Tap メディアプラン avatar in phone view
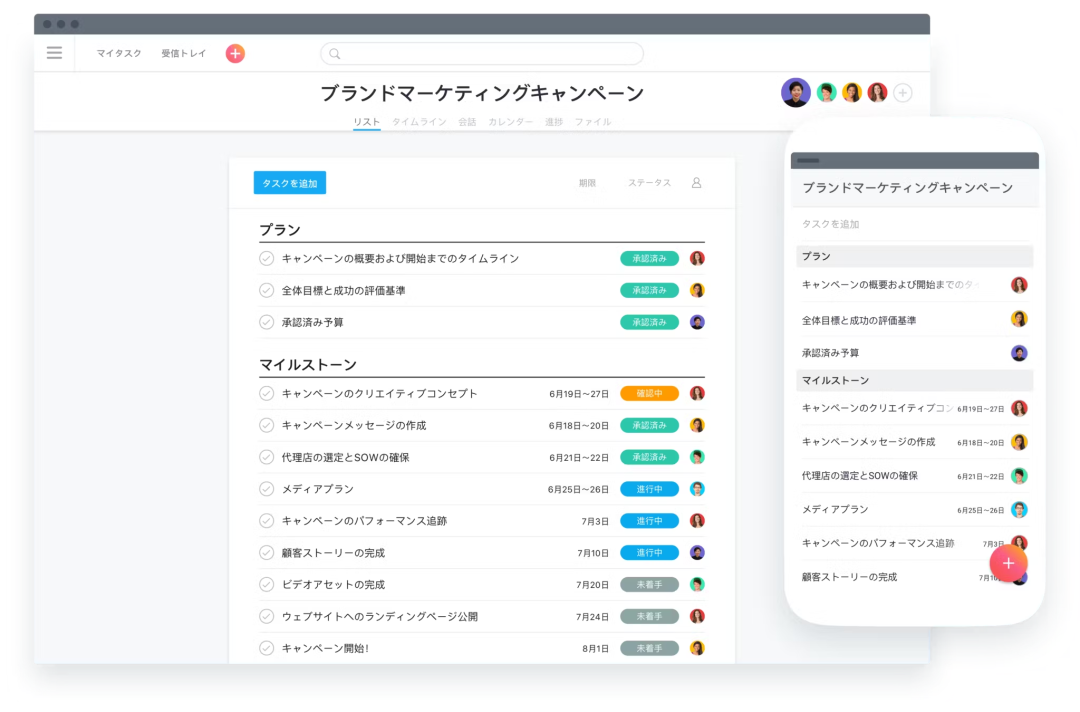 1019,510
